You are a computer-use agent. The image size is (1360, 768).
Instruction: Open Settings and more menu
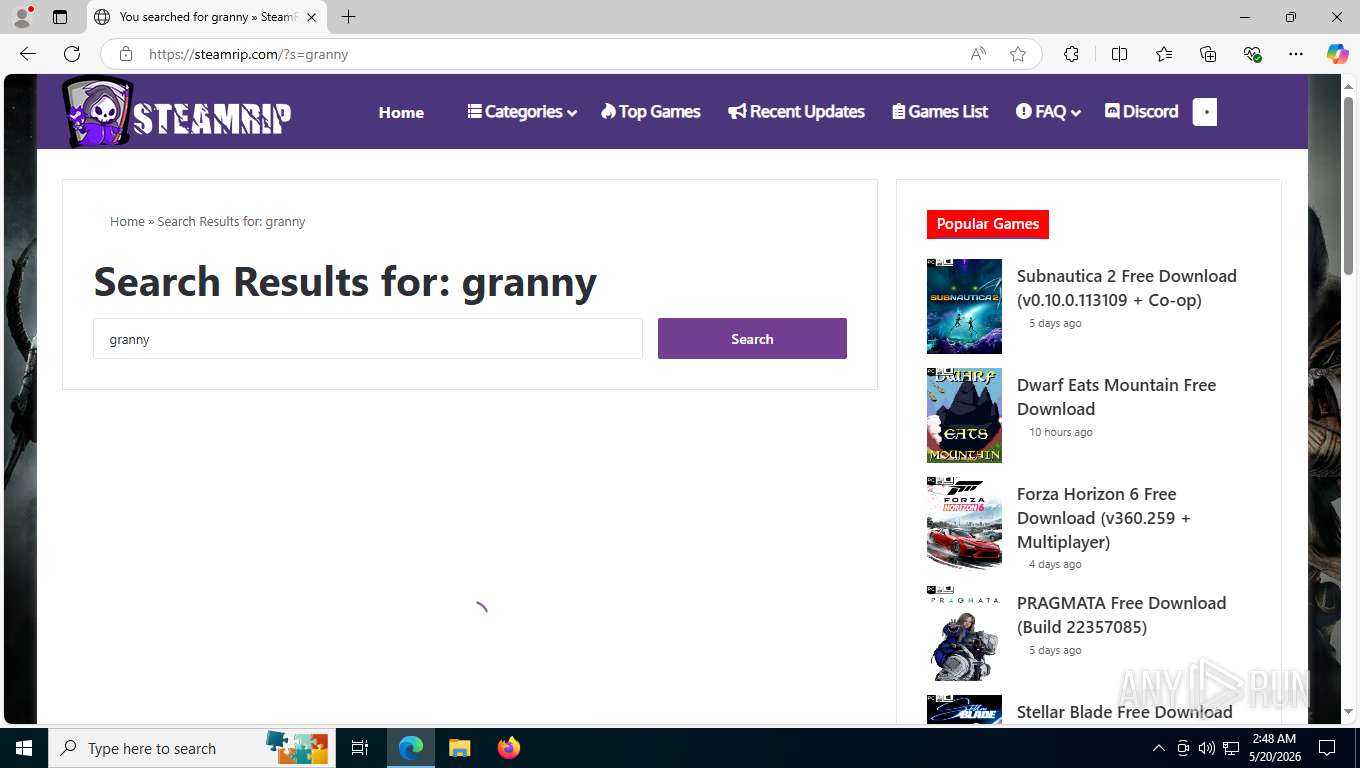point(1296,54)
